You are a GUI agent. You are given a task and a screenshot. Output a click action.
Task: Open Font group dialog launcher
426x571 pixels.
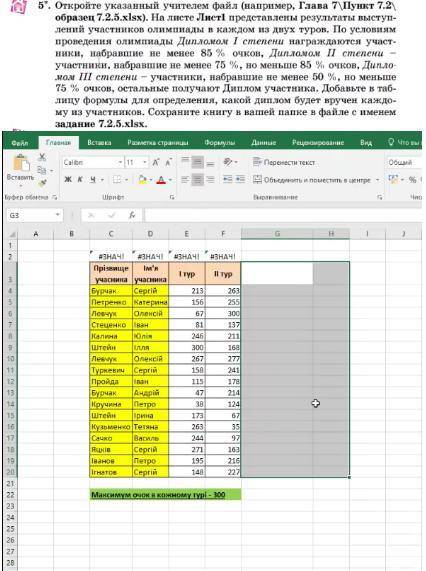click(172, 197)
